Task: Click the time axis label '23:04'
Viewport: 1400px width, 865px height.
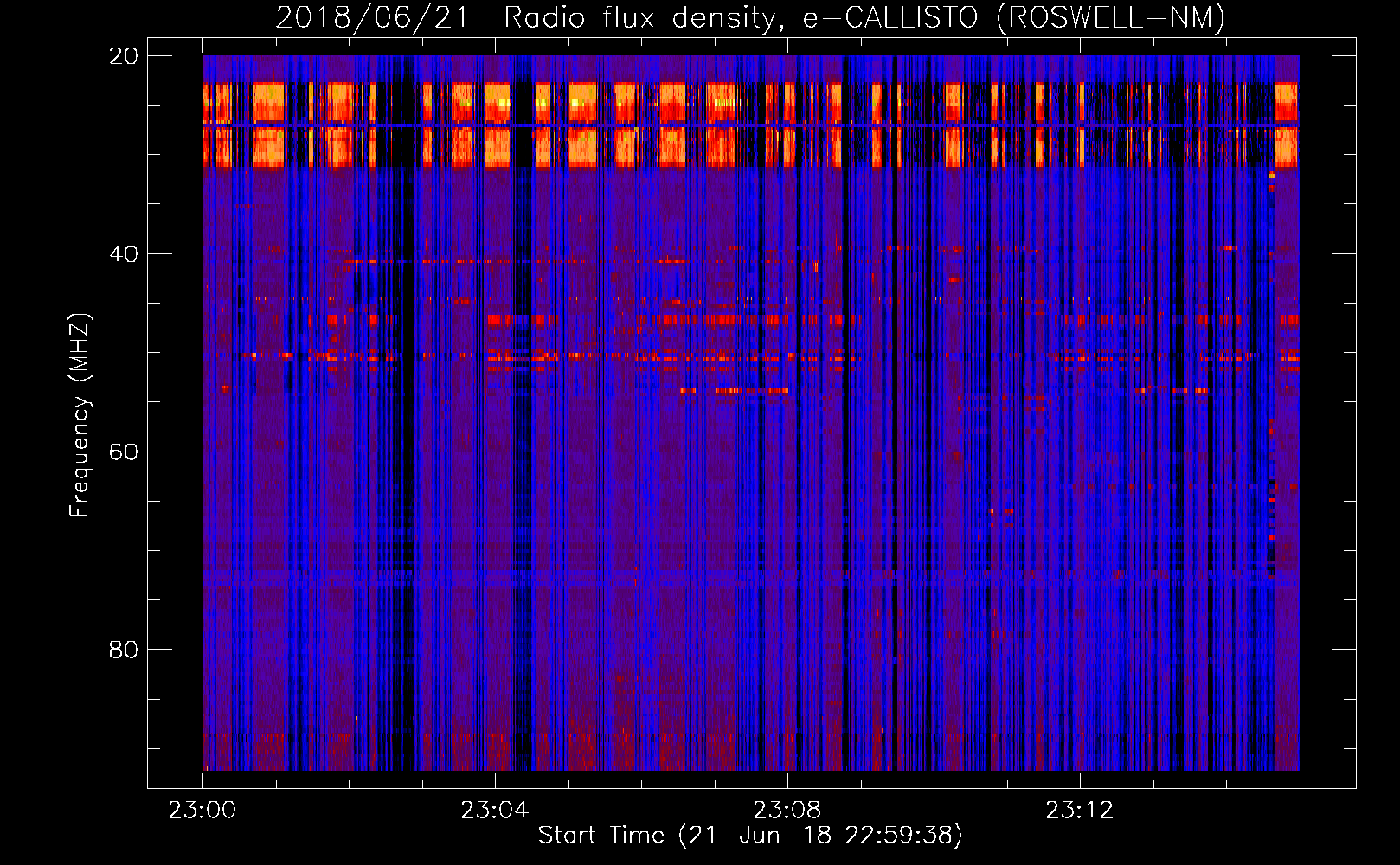Action: tap(494, 811)
